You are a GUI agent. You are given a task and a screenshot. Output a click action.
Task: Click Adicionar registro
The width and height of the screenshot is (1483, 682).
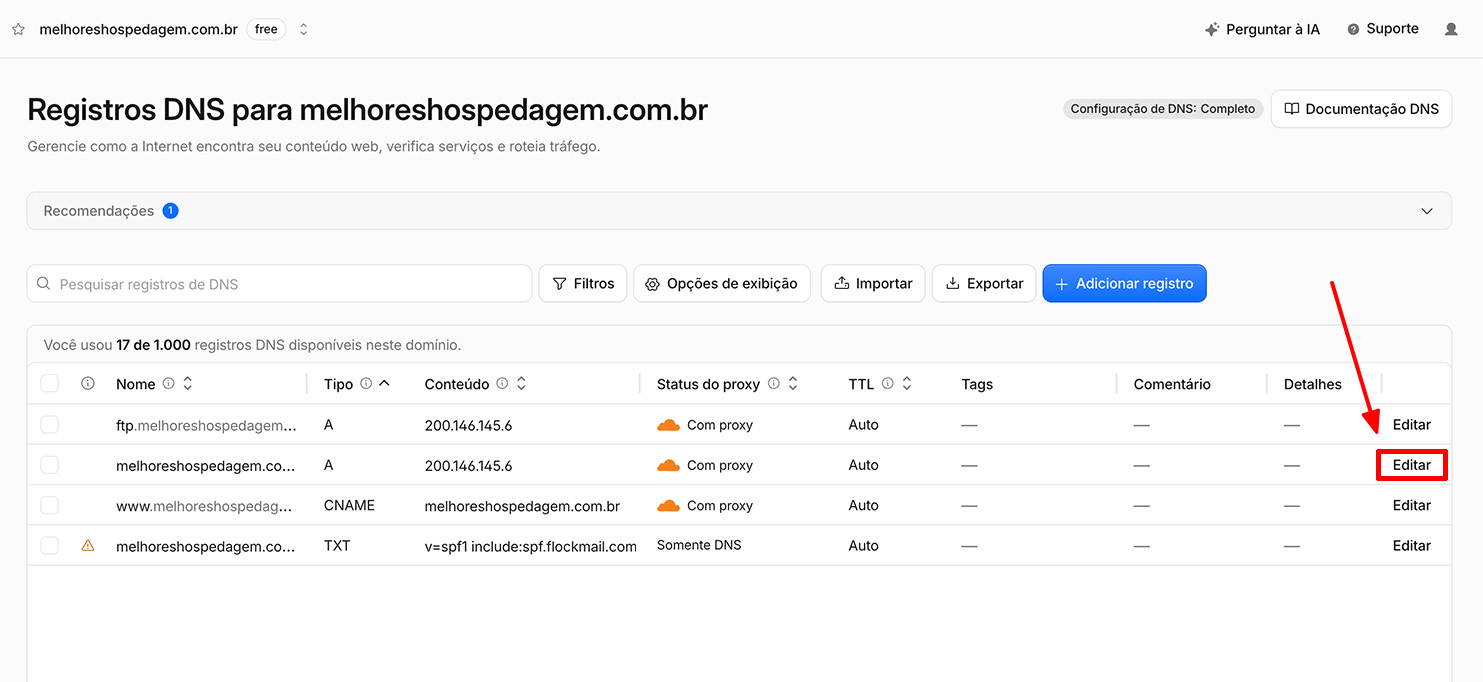pos(1124,283)
